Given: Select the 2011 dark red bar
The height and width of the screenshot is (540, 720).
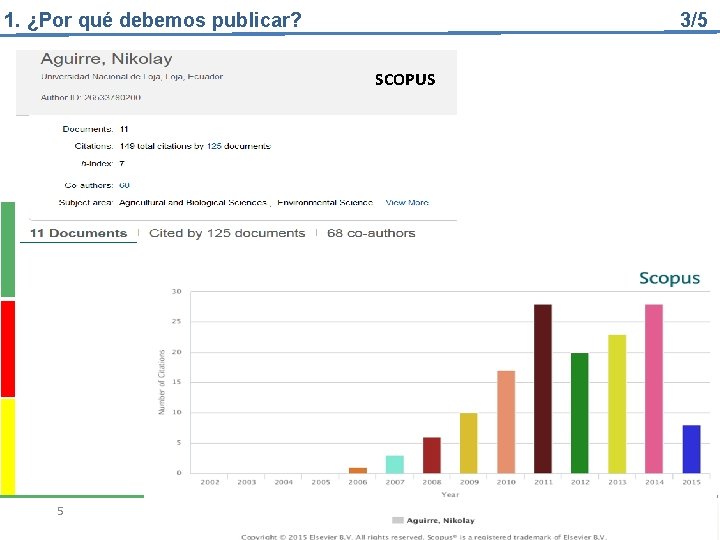Looking at the screenshot, I should tap(543, 388).
